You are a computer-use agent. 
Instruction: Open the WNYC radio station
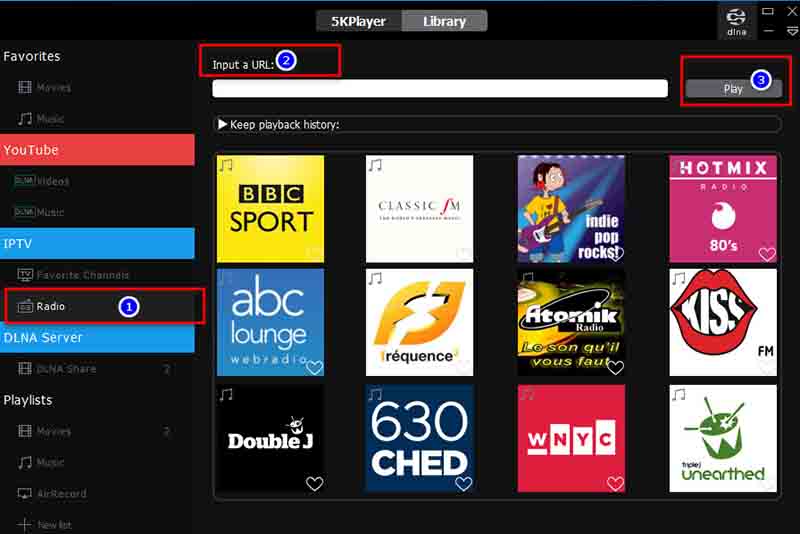571,438
